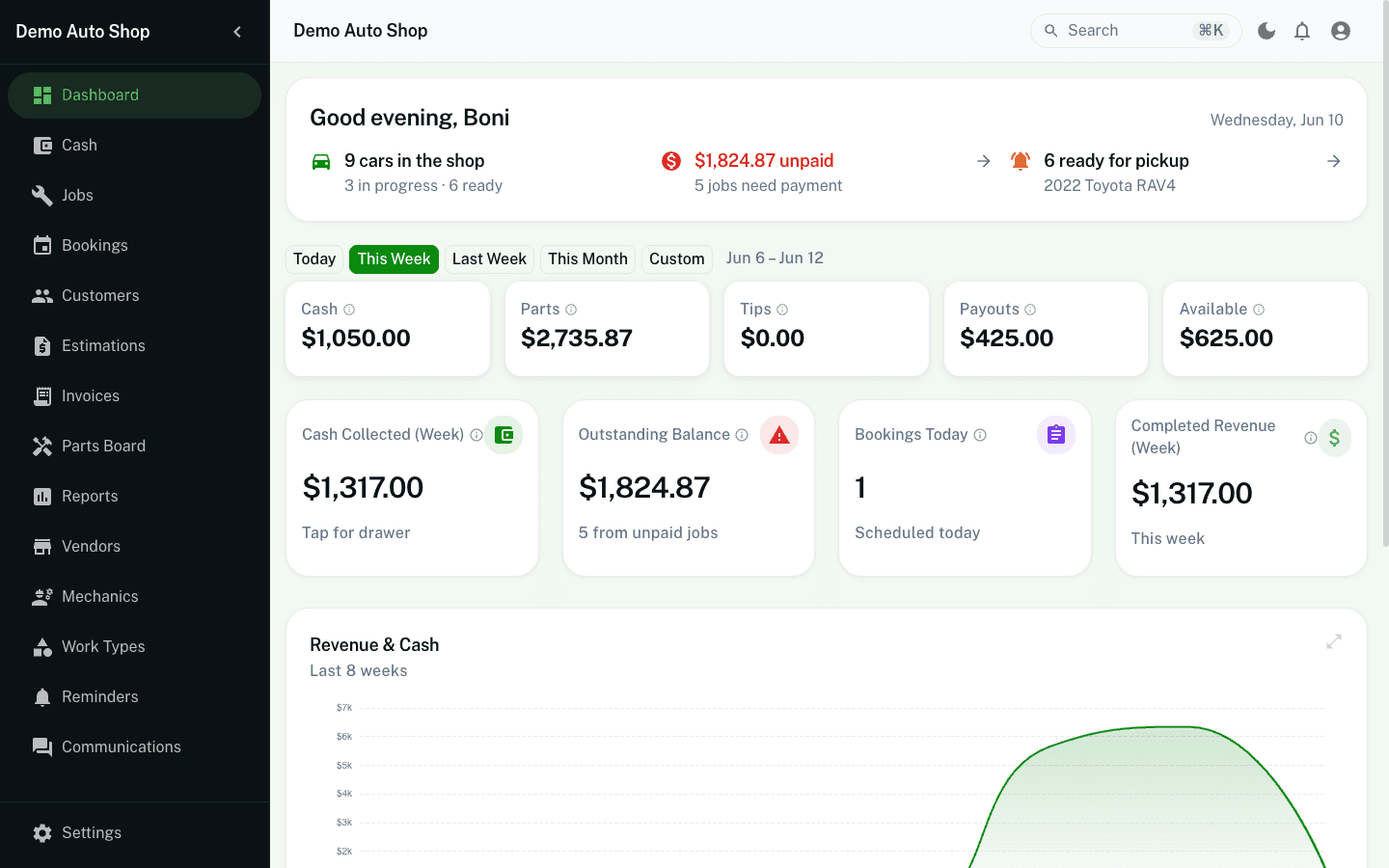This screenshot has width=1389, height=868.
Task: Open the Dashboard sidebar item
Action: (134, 95)
